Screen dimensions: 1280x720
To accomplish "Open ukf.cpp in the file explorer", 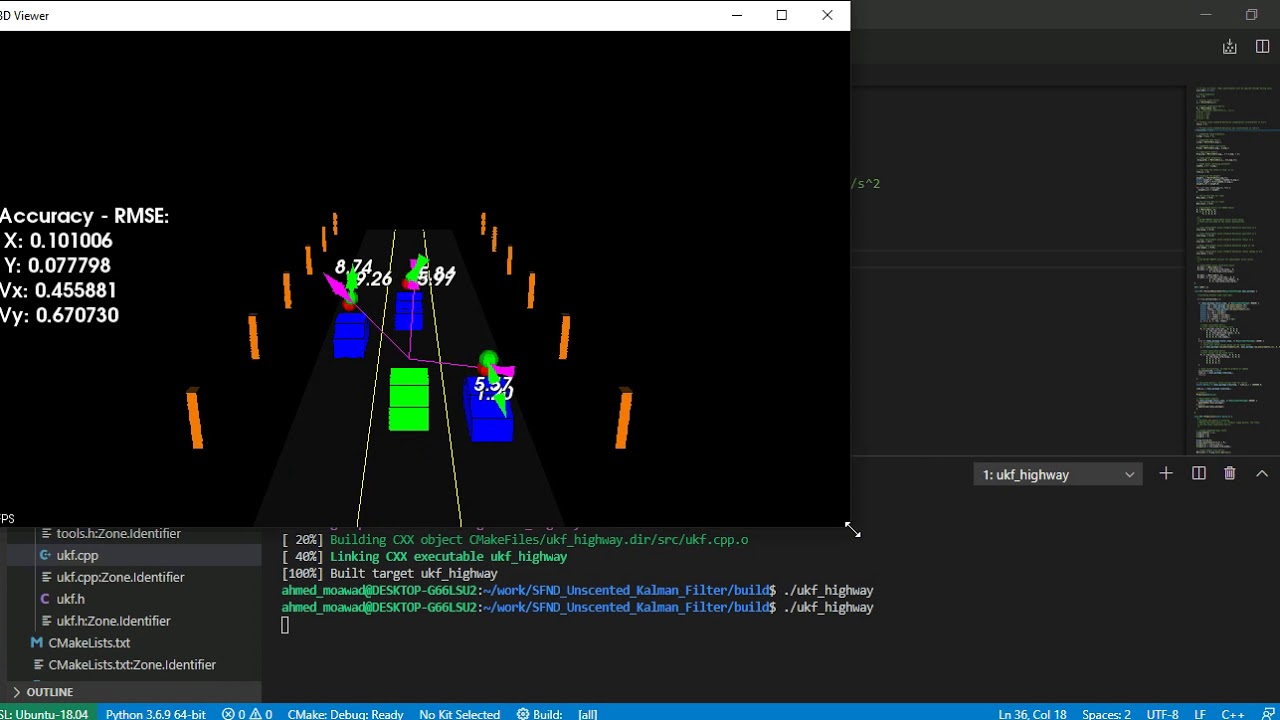I will point(77,555).
